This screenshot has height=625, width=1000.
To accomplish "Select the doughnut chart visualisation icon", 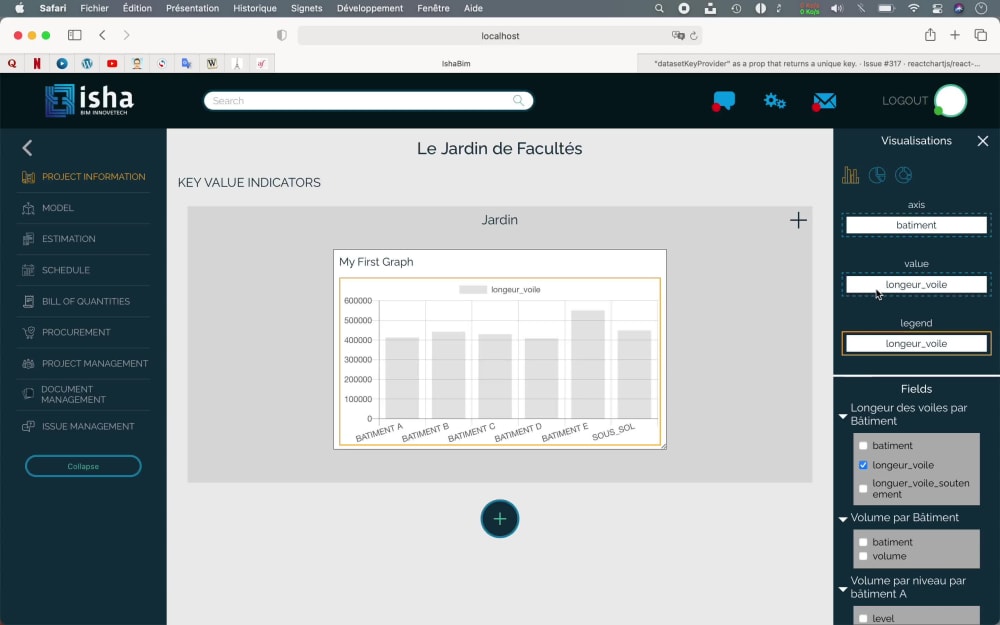I will pyautogui.click(x=904, y=175).
